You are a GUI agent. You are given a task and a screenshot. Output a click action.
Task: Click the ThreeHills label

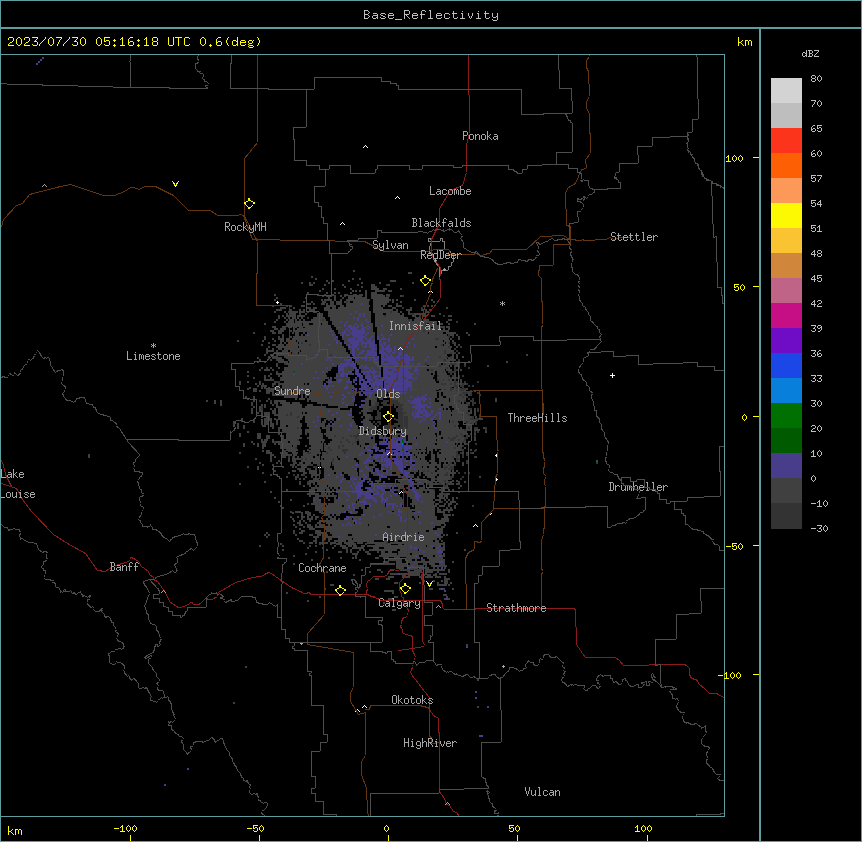coord(537,418)
